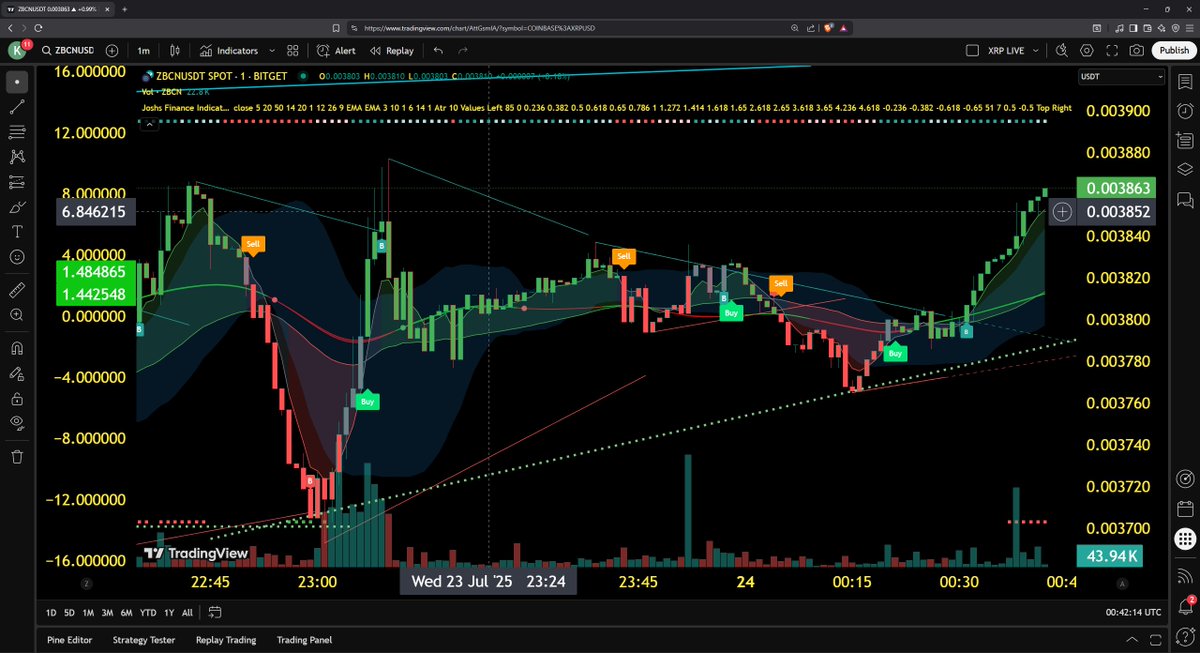The height and width of the screenshot is (653, 1200).
Task: Reload the page in the browser
Action: click(x=39, y=28)
